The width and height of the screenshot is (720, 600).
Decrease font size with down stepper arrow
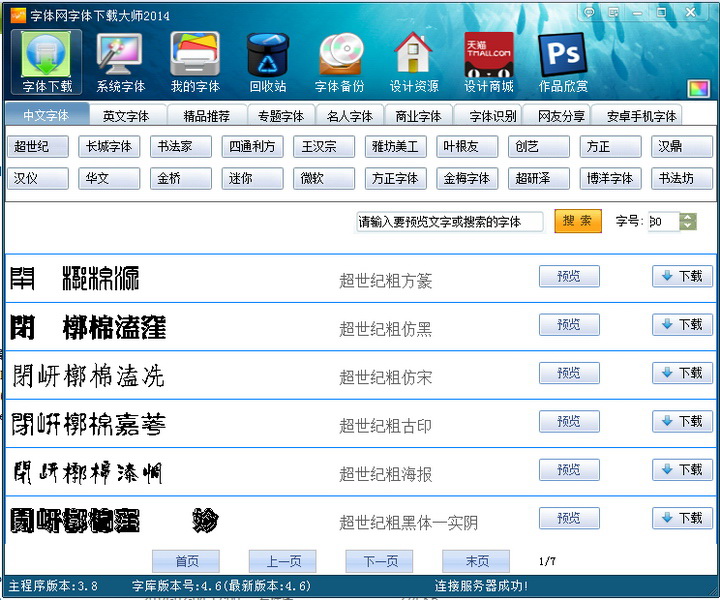[x=688, y=226]
